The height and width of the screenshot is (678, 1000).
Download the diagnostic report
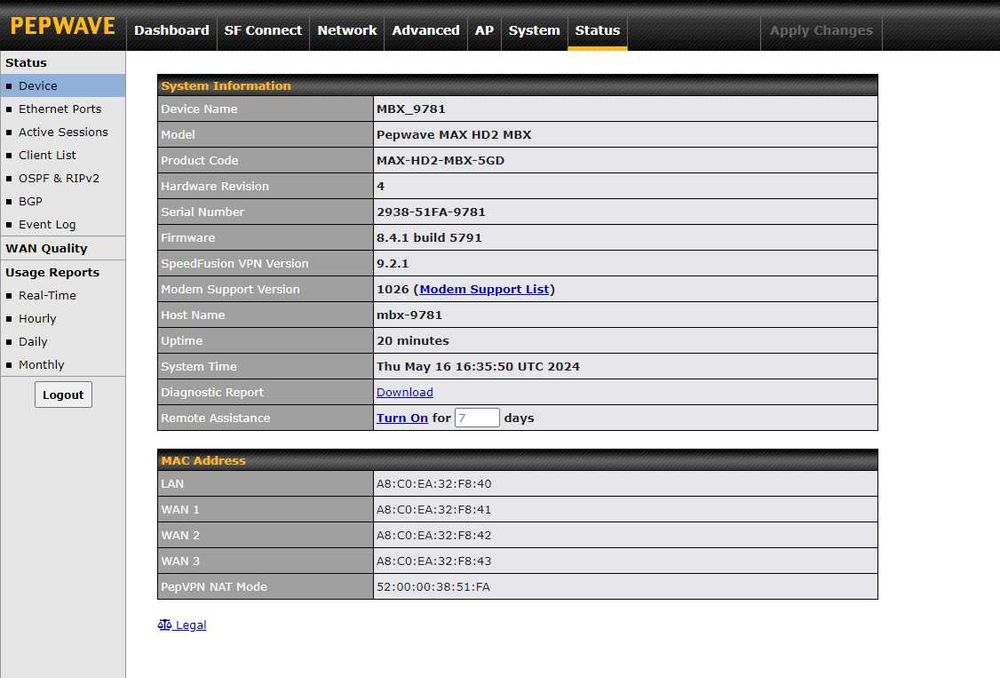click(x=404, y=392)
